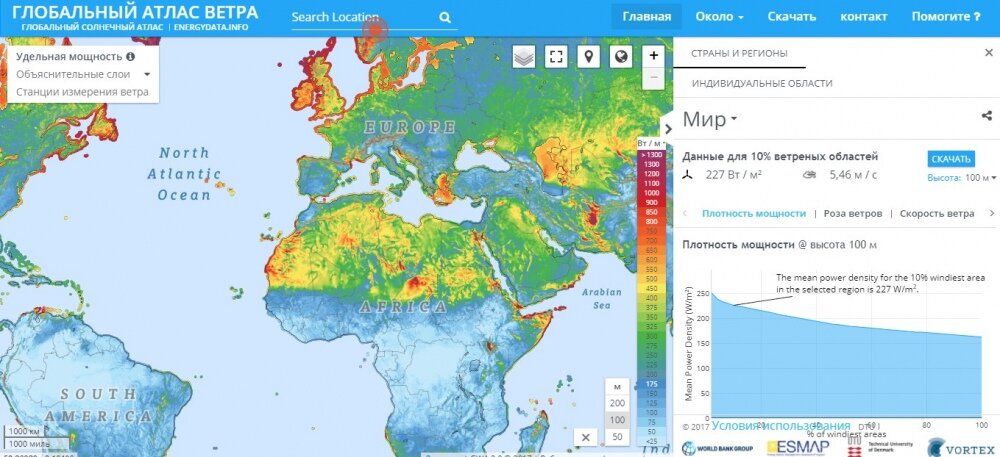Select the Удельная мощность layer
The width and height of the screenshot is (1000, 457).
[69, 56]
